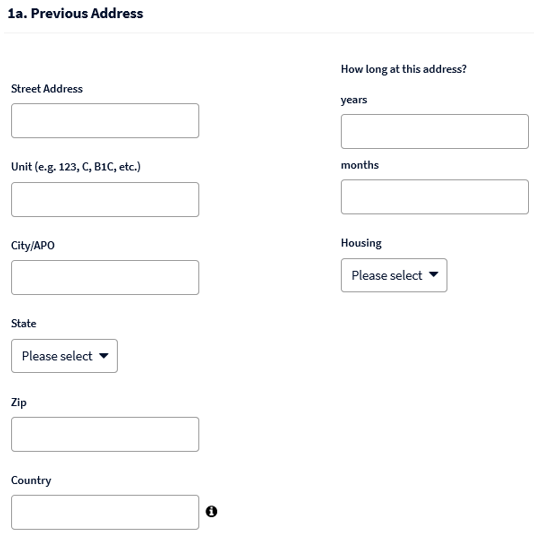Click into the Unit text field

pyautogui.click(x=105, y=199)
